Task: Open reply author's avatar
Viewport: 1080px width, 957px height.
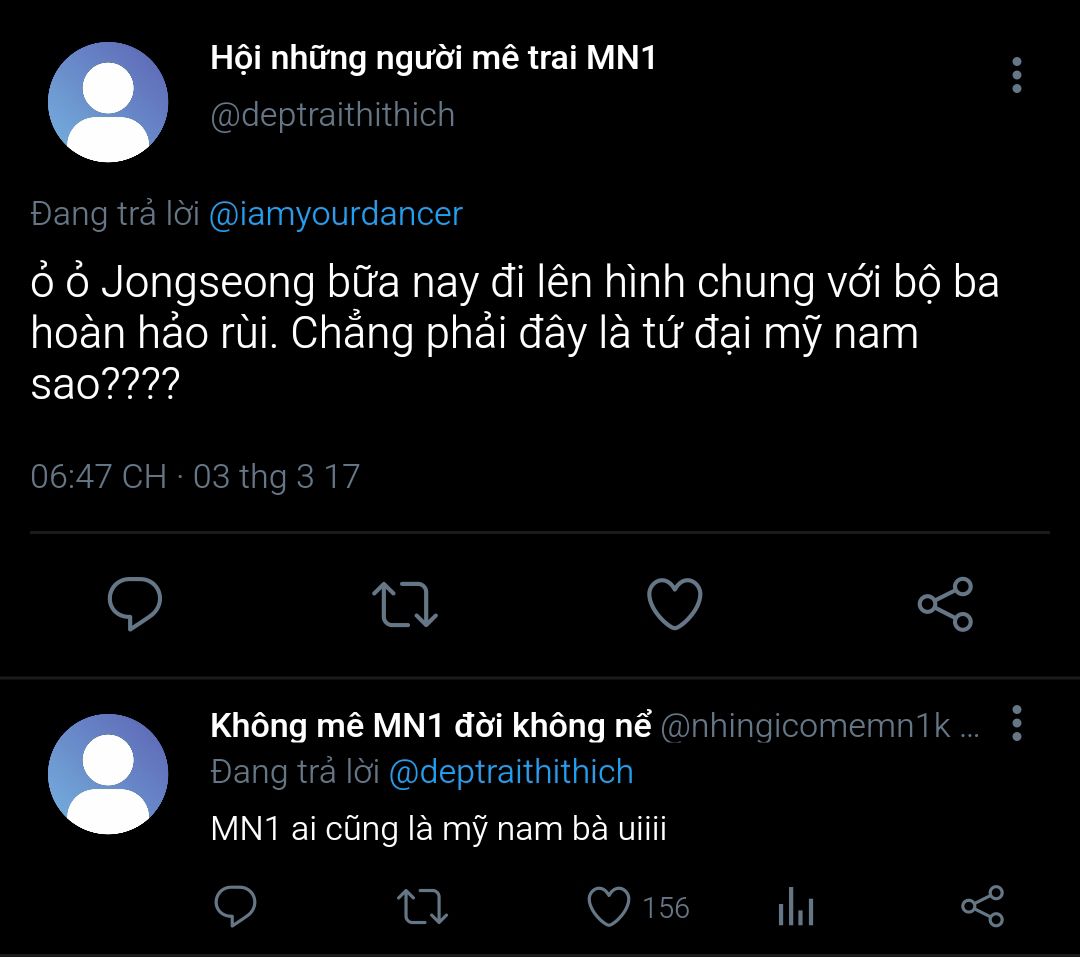Action: point(108,774)
